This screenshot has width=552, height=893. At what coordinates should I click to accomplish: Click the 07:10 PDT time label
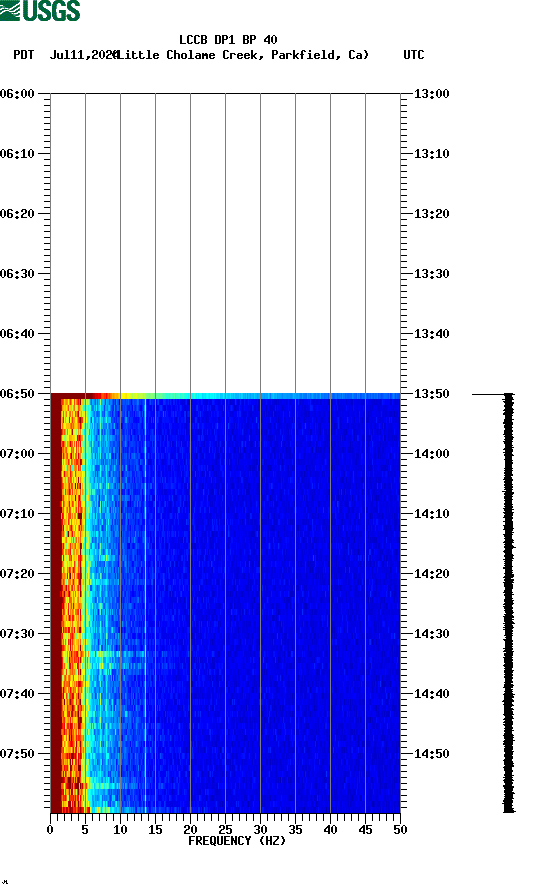tap(18, 514)
